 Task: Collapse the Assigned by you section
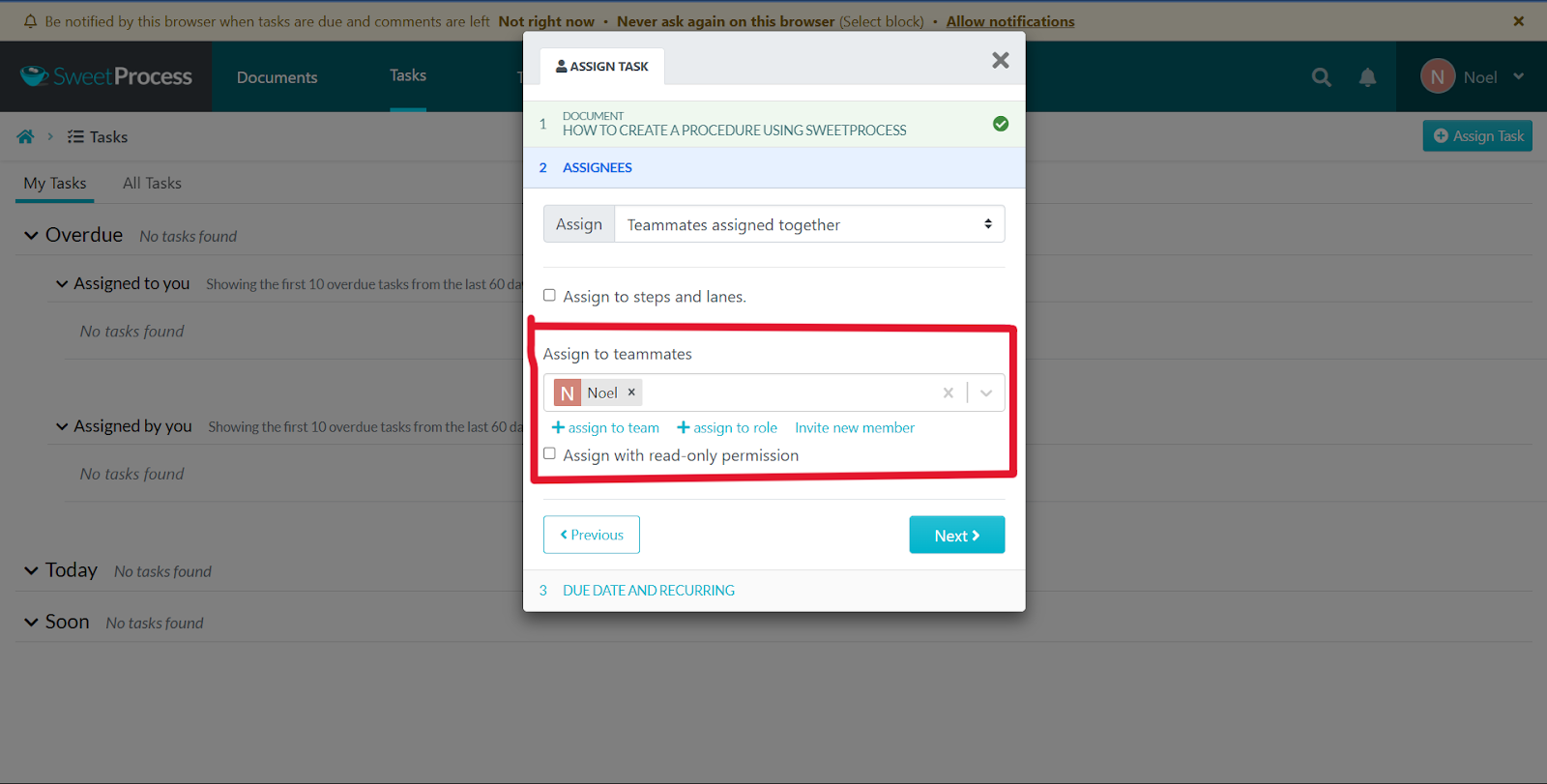pos(62,426)
